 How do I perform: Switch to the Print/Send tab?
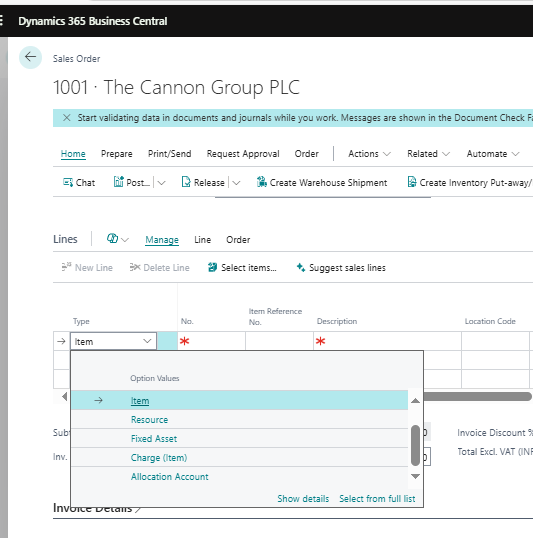(x=170, y=154)
